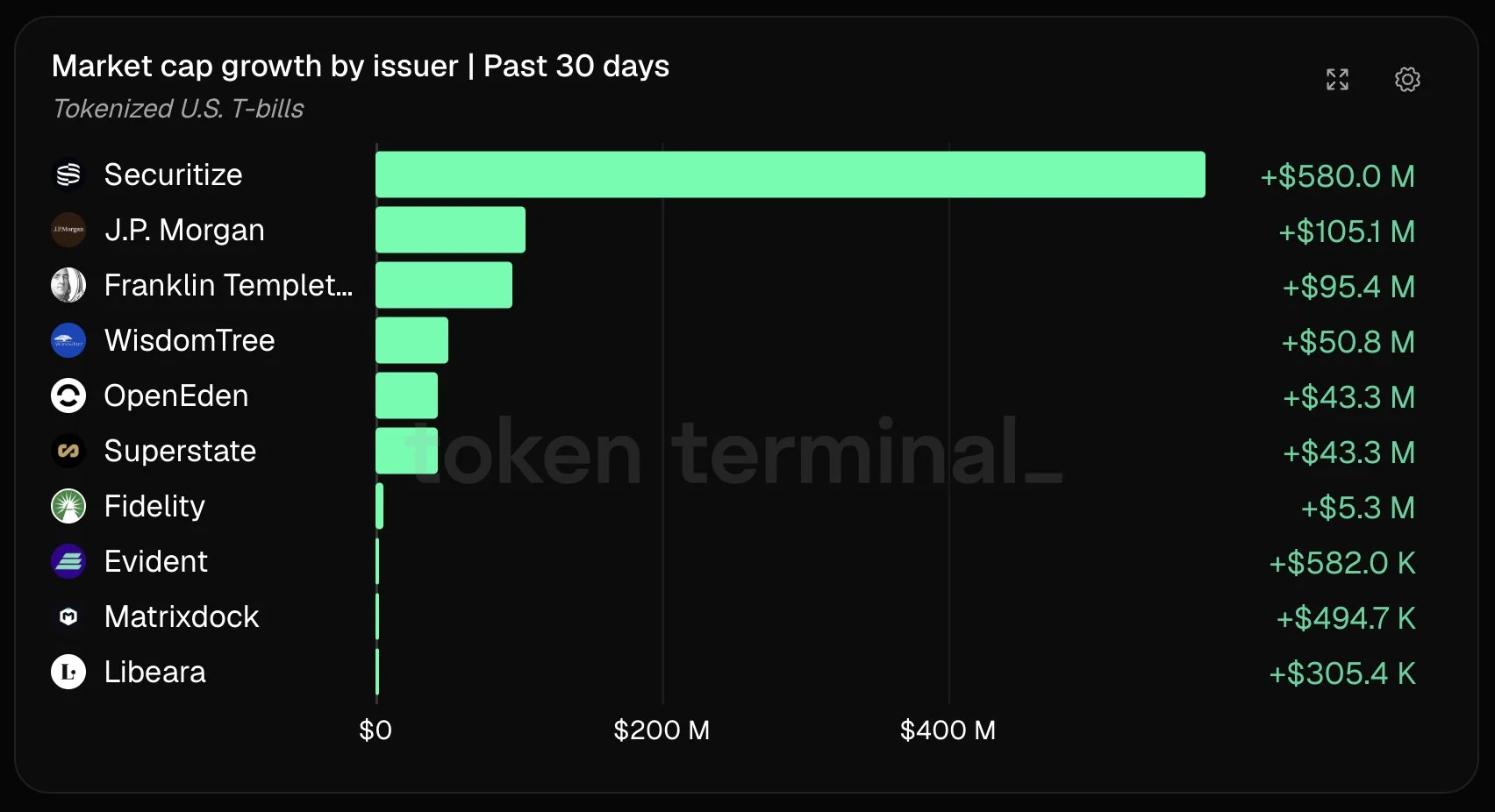Viewport: 1495px width, 812px height.
Task: Click the Superstate issuer name
Action: pyautogui.click(x=180, y=451)
